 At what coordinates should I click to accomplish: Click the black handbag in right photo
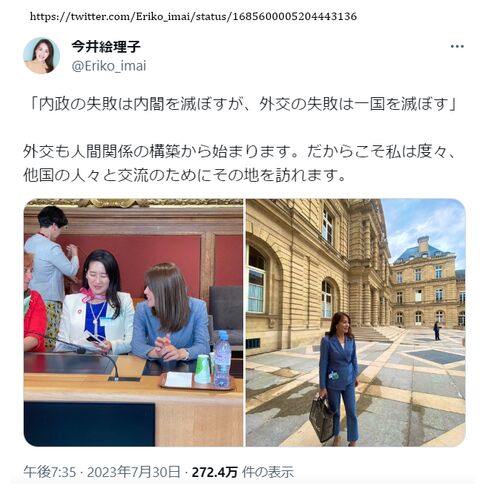[322, 418]
